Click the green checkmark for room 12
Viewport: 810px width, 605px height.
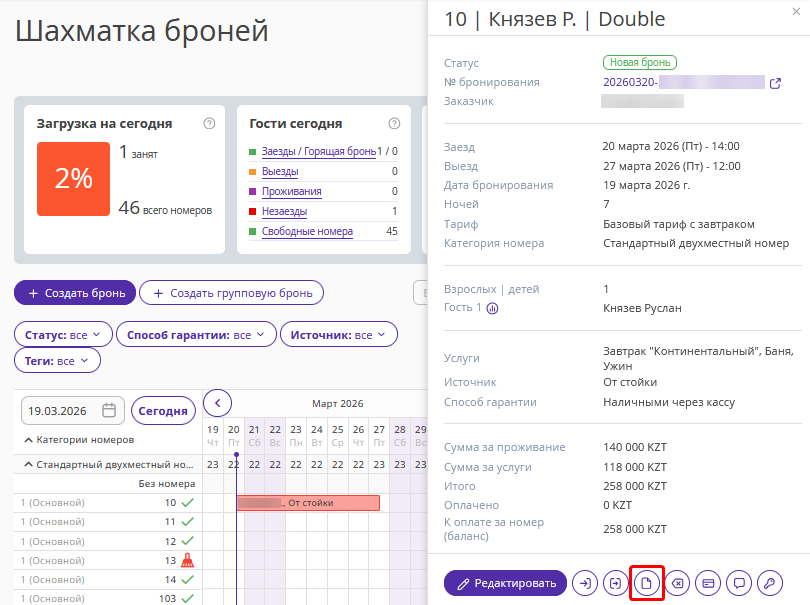click(x=188, y=541)
